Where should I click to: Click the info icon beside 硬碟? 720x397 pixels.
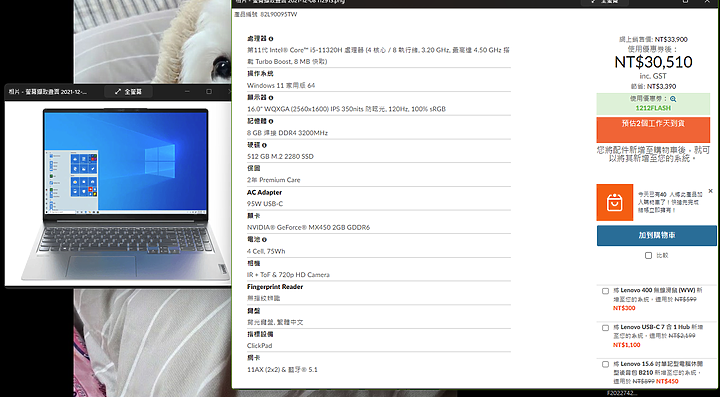tap(264, 145)
